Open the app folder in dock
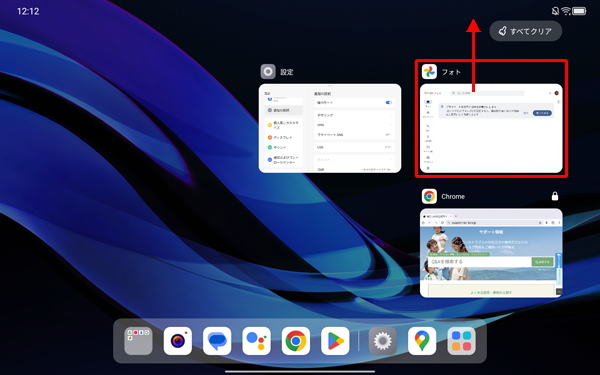Image resolution: width=600 pixels, height=375 pixels. (x=138, y=341)
